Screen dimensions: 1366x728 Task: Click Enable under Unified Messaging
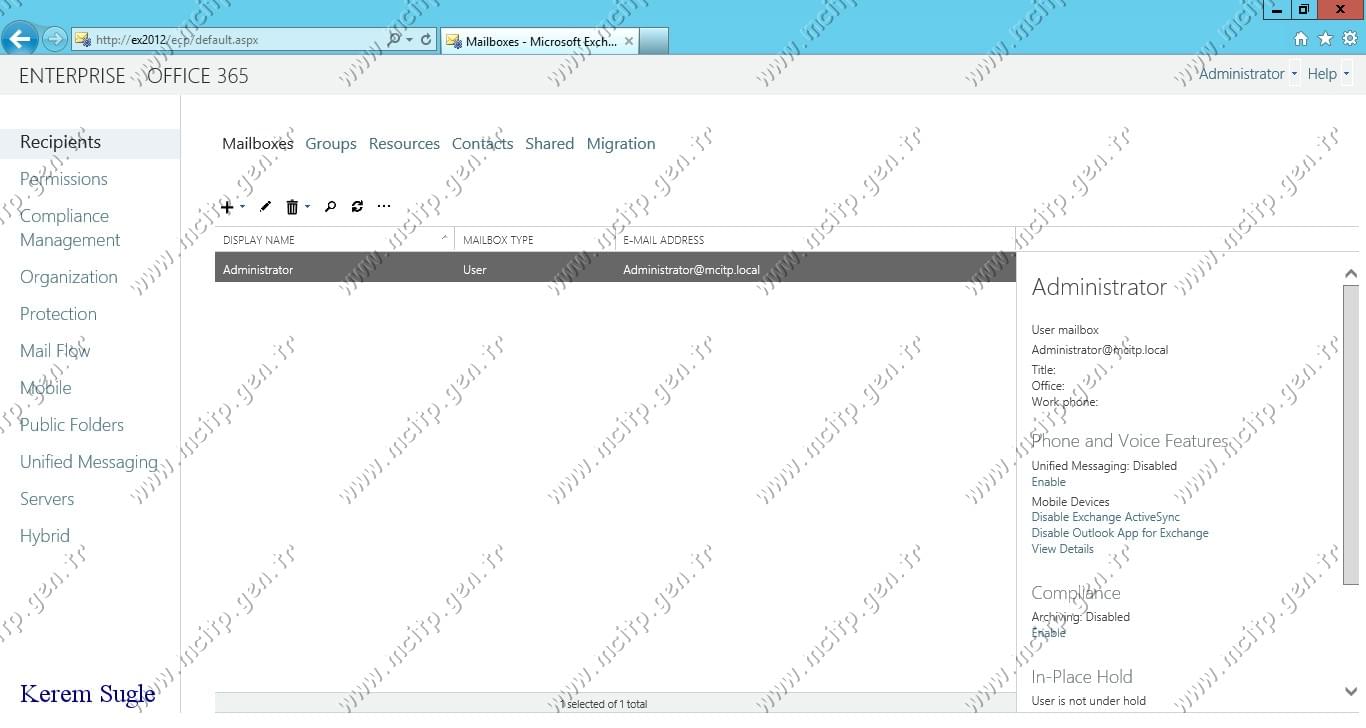[1049, 482]
